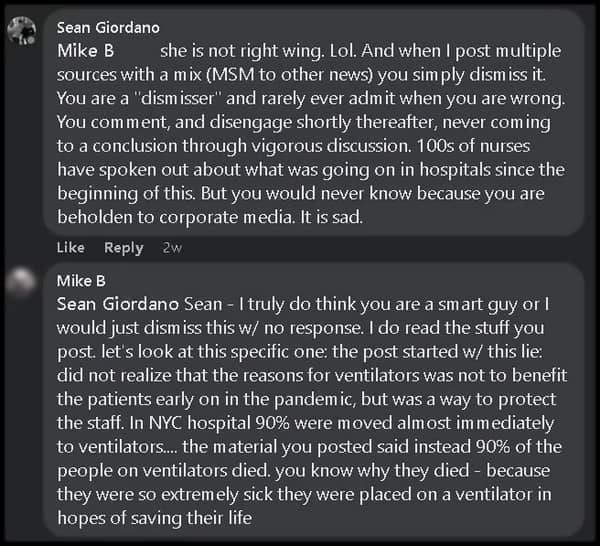Open the 2w timestamp permalink

pos(172,248)
